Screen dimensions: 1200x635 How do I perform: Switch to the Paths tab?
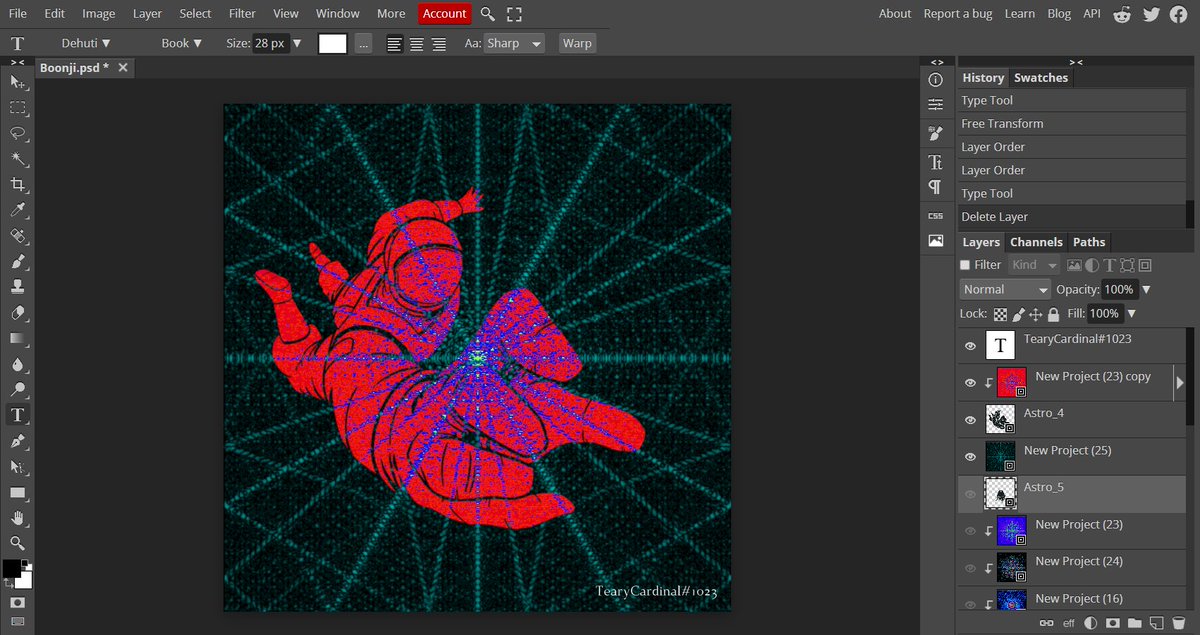coord(1089,242)
